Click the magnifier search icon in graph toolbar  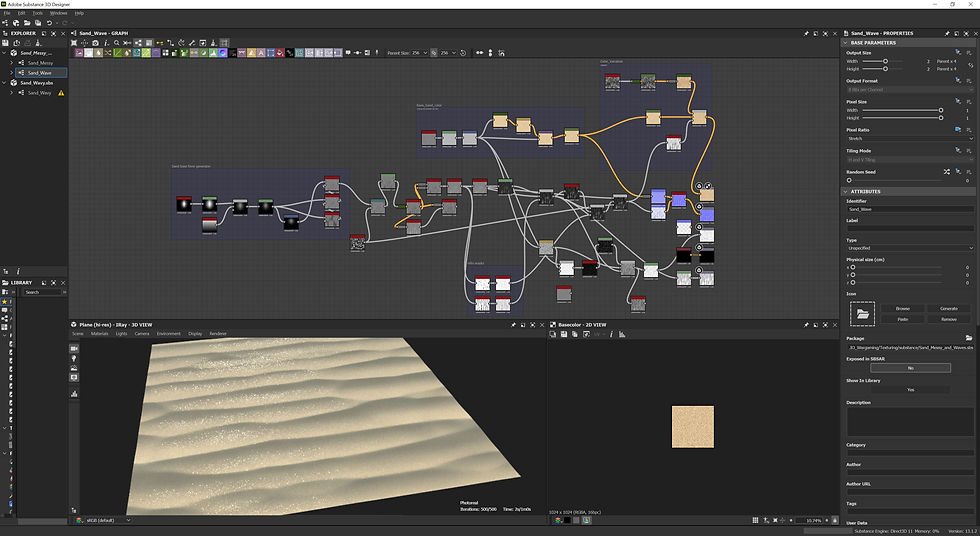pyautogui.click(x=116, y=43)
